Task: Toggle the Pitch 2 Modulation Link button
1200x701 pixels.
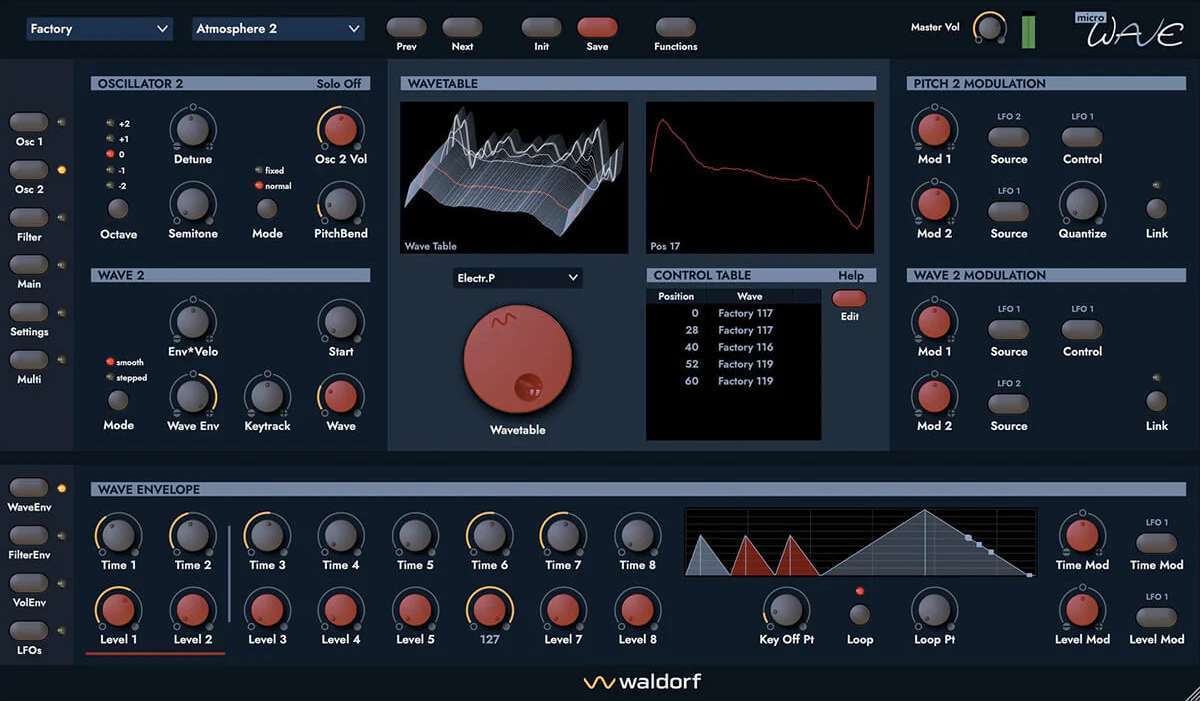Action: [x=1156, y=209]
